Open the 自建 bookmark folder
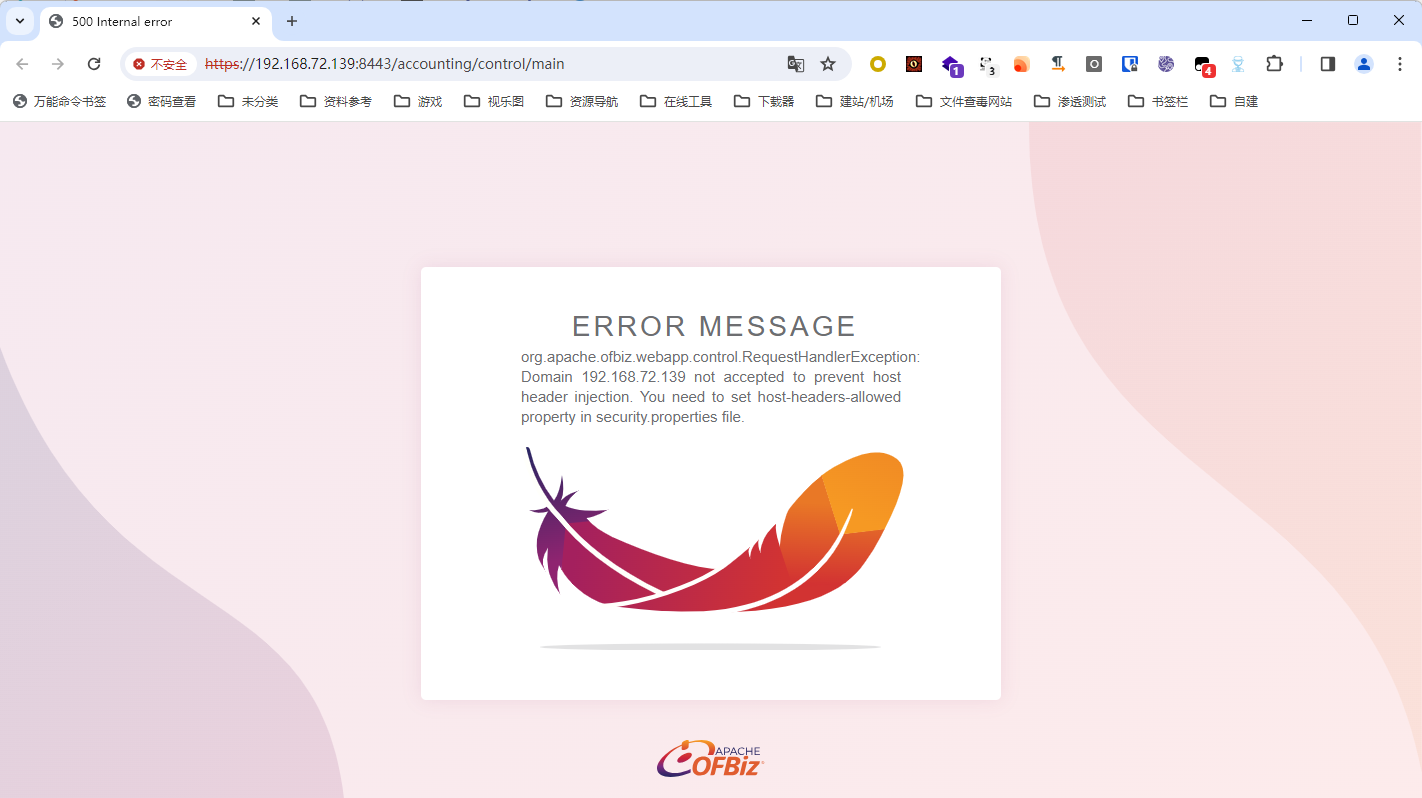Image resolution: width=1422 pixels, height=798 pixels. point(1234,101)
